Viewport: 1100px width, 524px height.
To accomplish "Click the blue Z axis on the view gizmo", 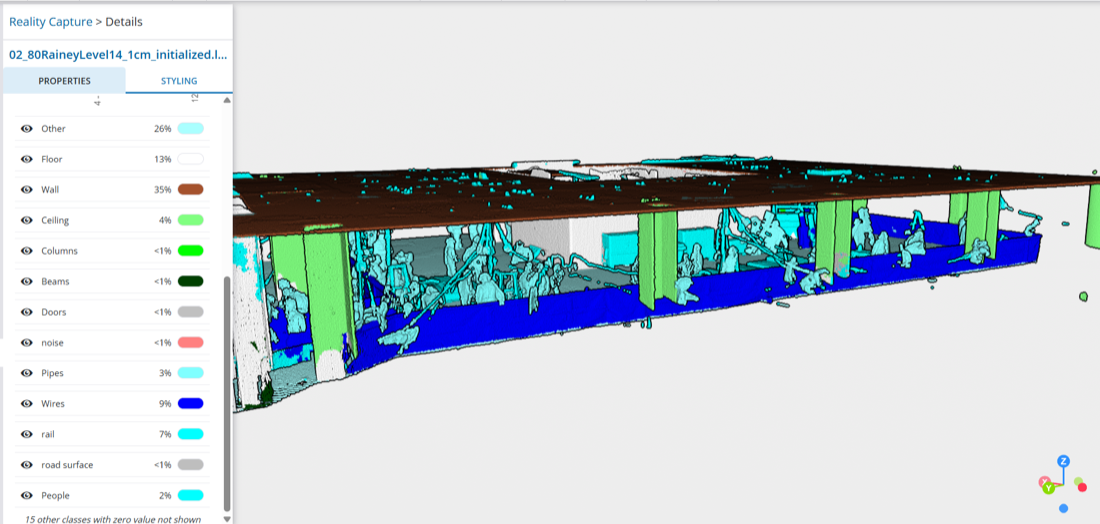I will pyautogui.click(x=1064, y=461).
